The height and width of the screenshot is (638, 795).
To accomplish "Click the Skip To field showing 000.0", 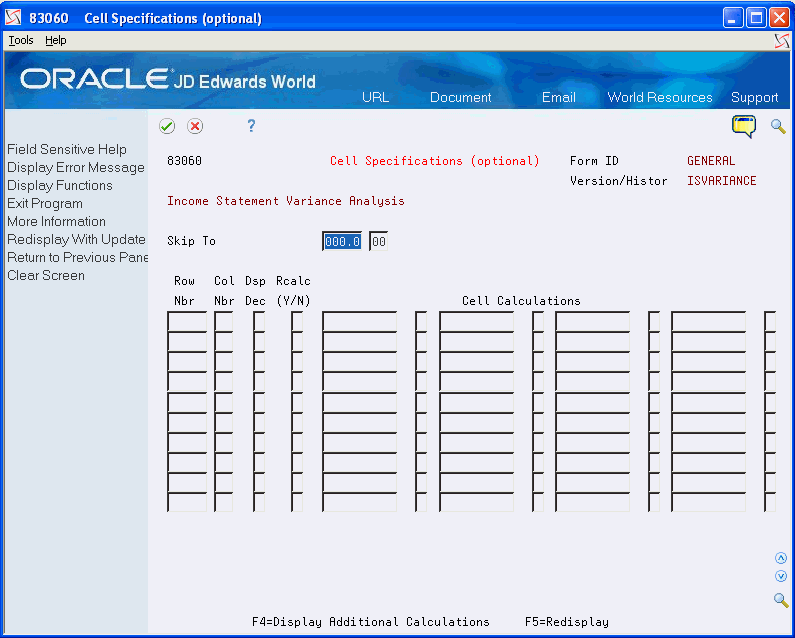I will point(342,241).
